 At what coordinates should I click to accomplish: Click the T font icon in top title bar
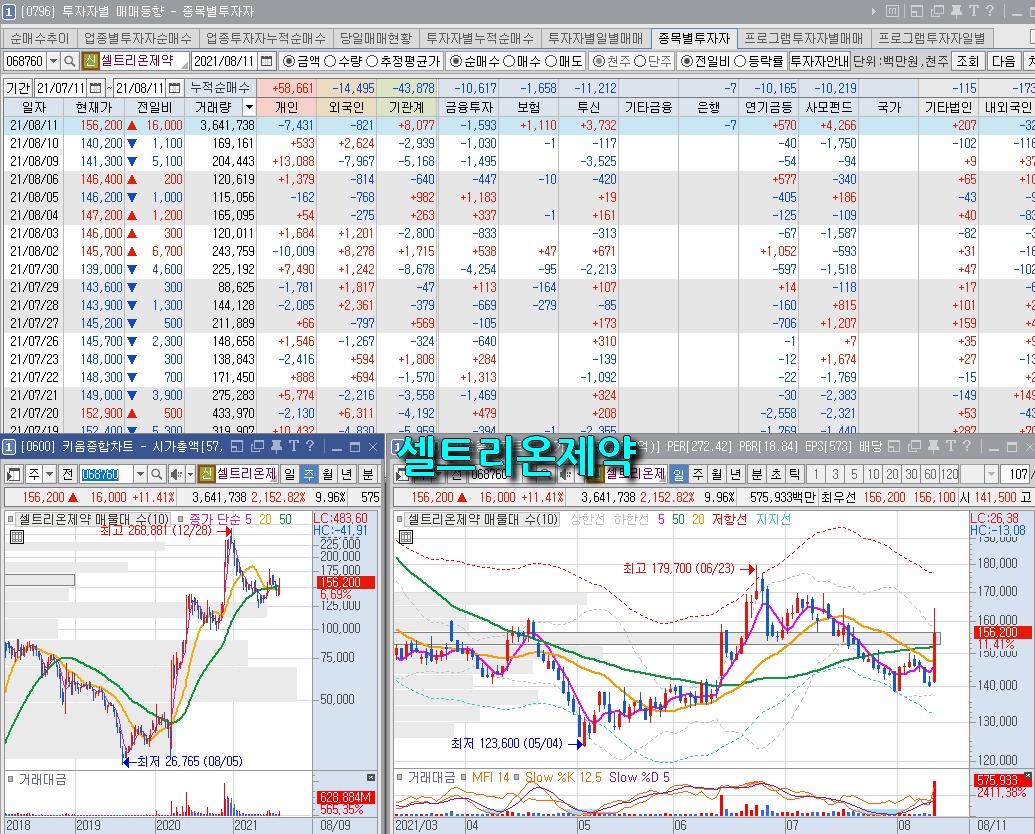click(x=974, y=11)
